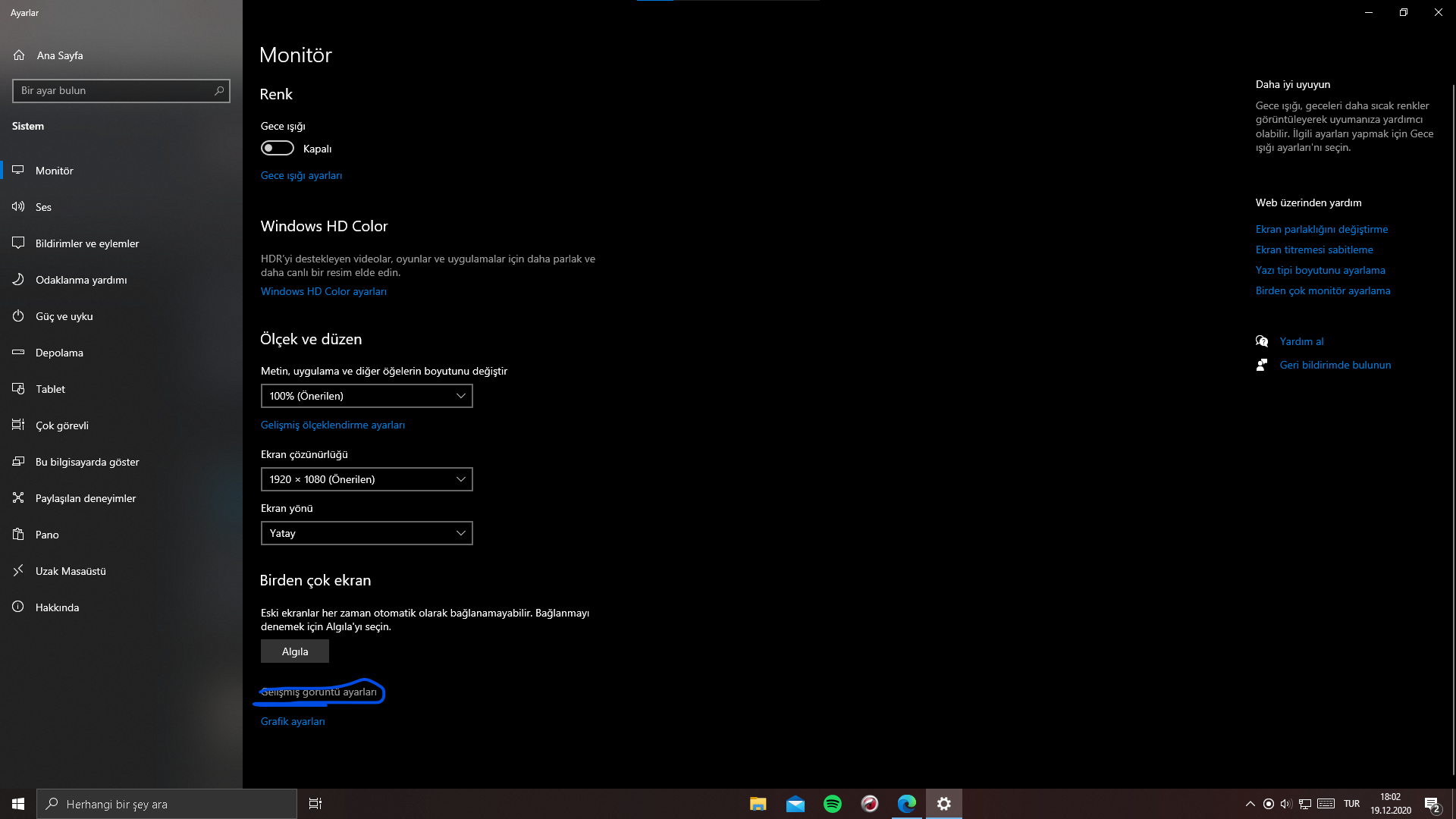Click the Ses speaker icon in sidebar
Viewport: 1456px width, 819px height.
(x=18, y=207)
